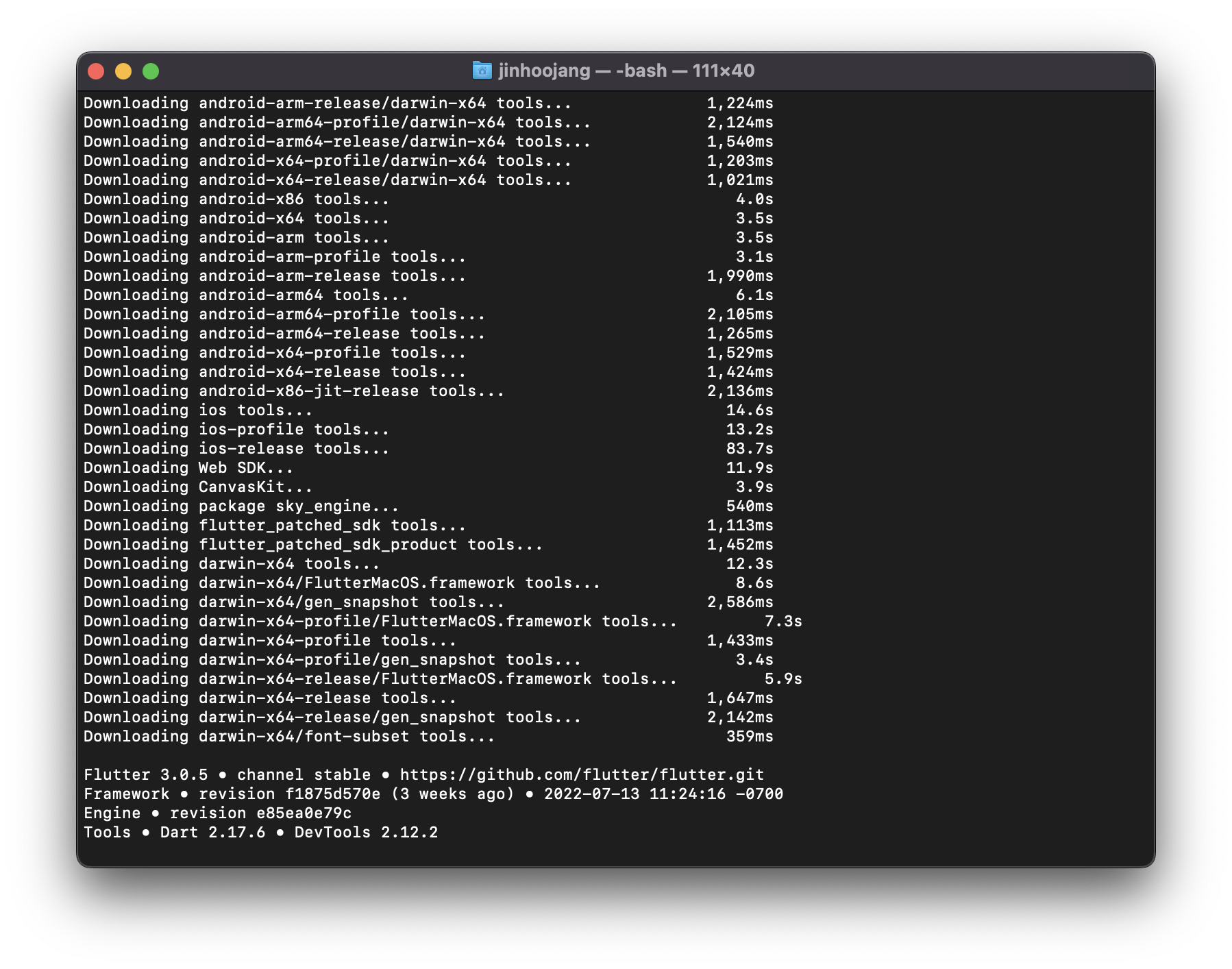Click the yellow minimize window button
This screenshot has height=969, width=1232.
coord(123,71)
